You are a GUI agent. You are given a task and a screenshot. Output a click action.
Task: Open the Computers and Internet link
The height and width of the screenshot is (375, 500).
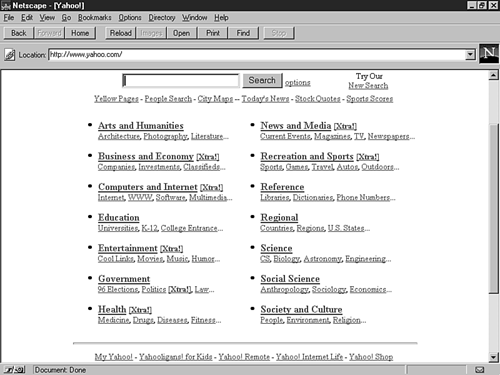tap(148, 187)
